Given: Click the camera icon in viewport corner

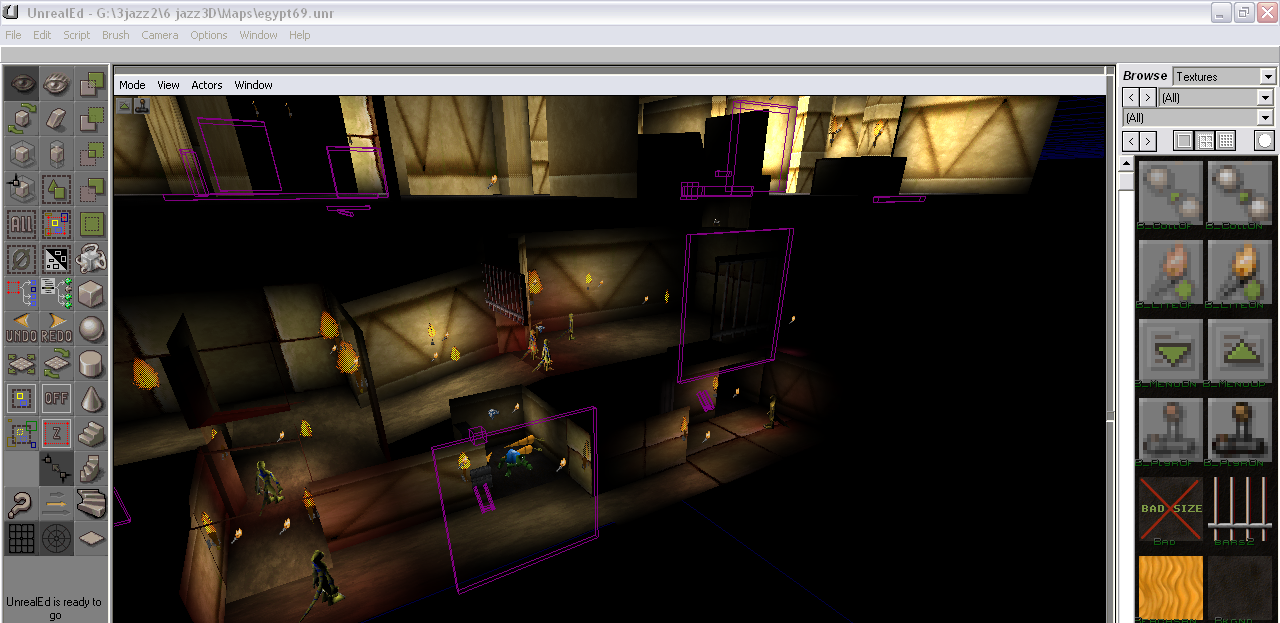Looking at the screenshot, I should click(x=125, y=104).
